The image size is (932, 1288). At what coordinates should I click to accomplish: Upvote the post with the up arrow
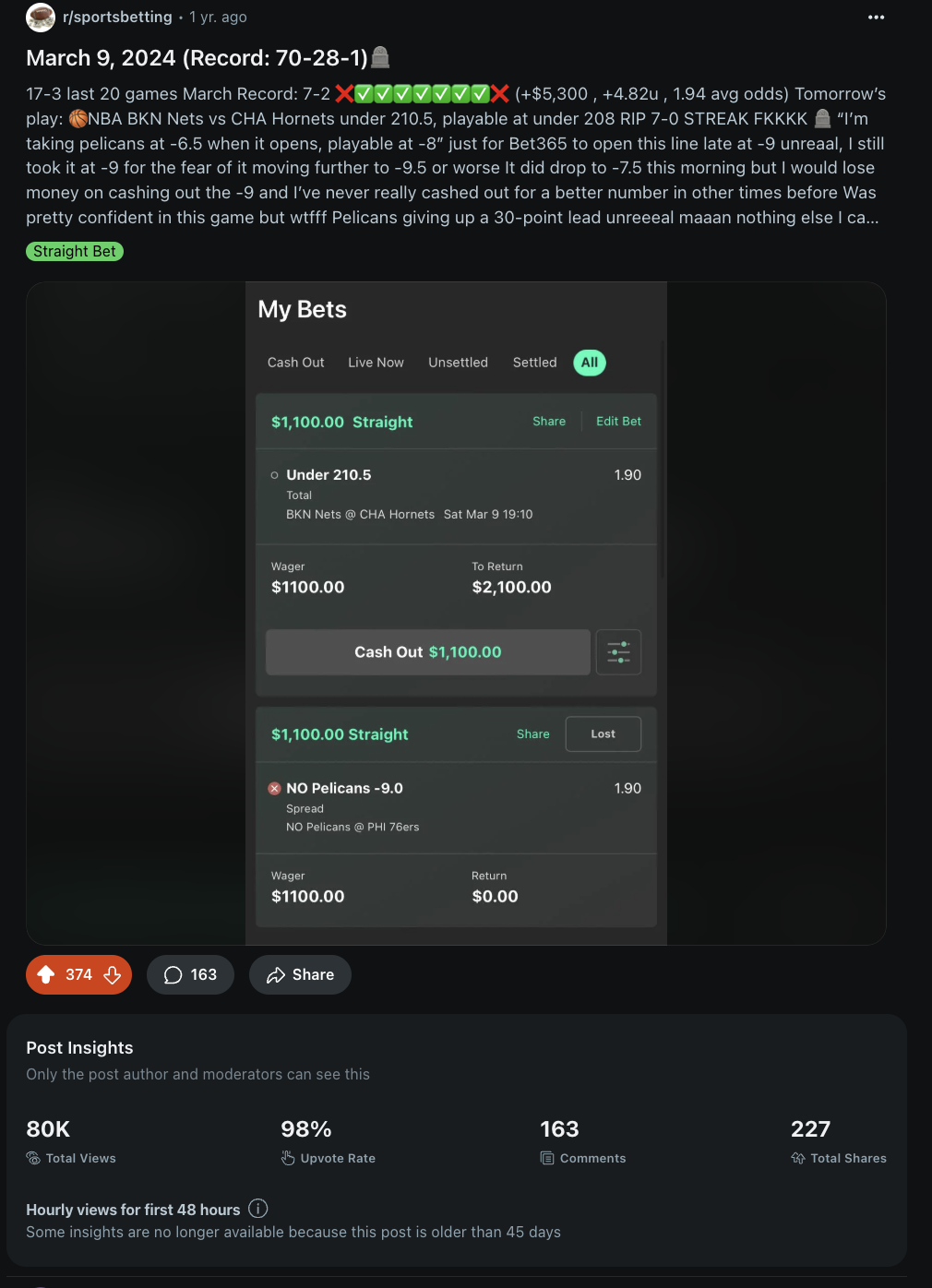(x=46, y=974)
